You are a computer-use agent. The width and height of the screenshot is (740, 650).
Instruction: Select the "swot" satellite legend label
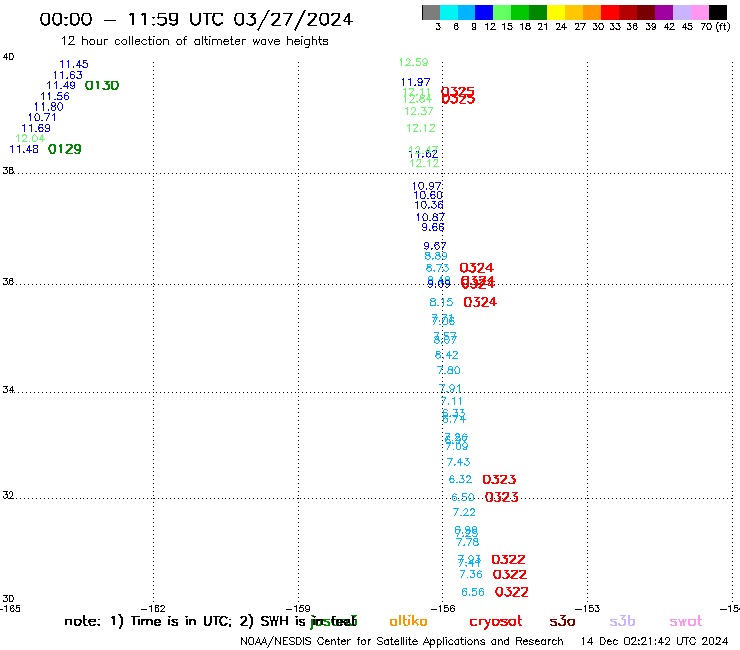coord(686,621)
